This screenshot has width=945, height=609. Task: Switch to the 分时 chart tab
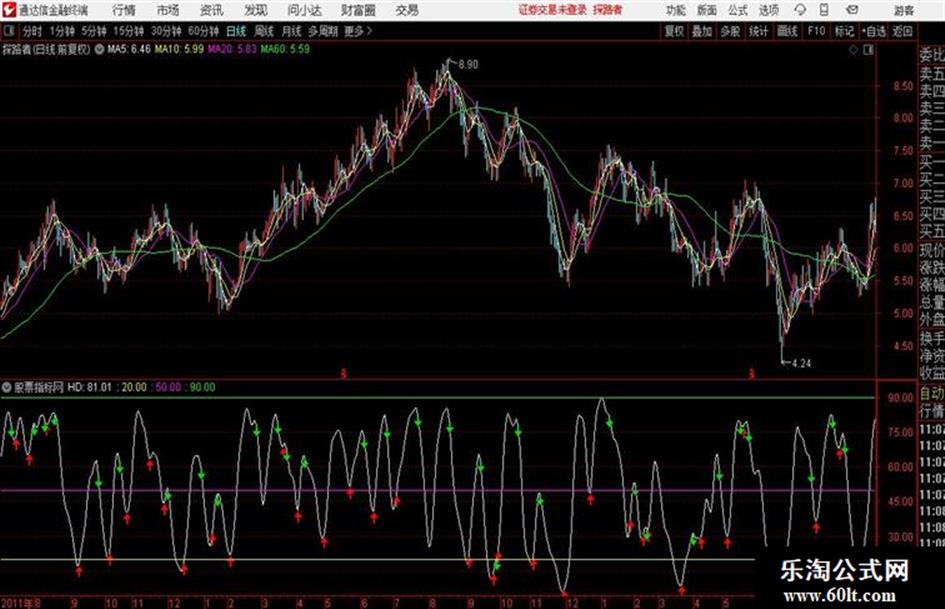click(33, 31)
